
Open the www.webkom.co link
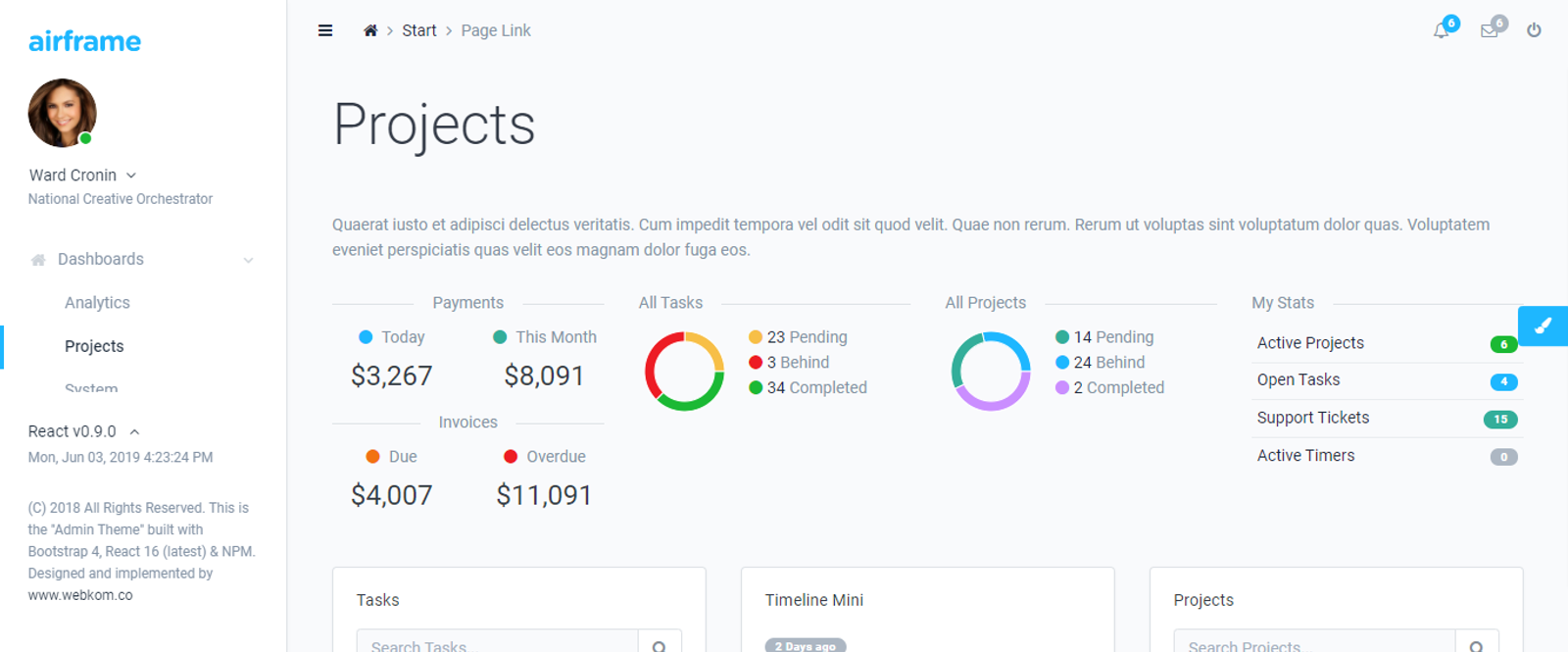(x=80, y=595)
